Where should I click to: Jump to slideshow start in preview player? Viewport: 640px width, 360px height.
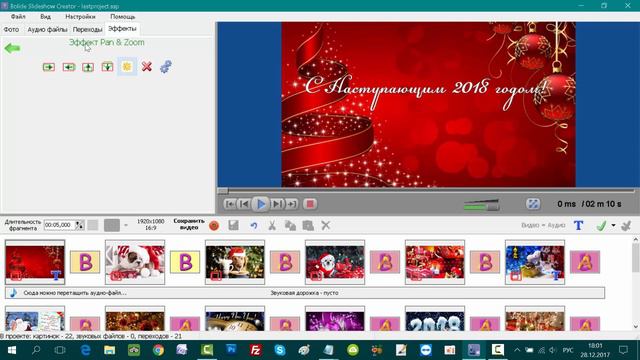click(230, 204)
